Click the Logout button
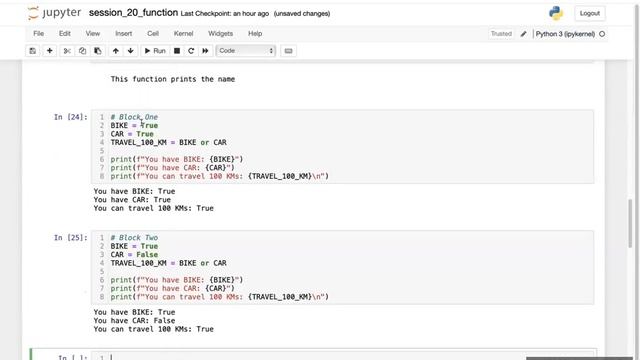The height and width of the screenshot is (360, 640). tap(590, 13)
